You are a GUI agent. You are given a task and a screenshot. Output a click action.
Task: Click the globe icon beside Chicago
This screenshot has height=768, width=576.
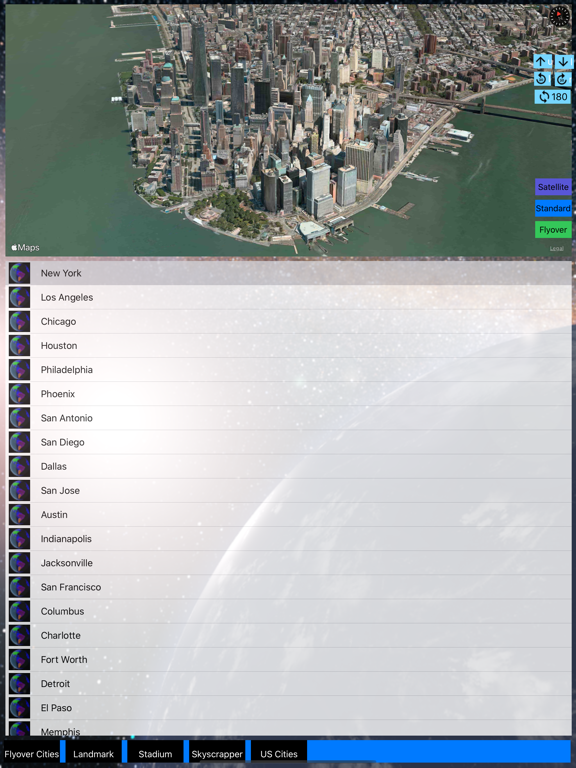pos(20,321)
